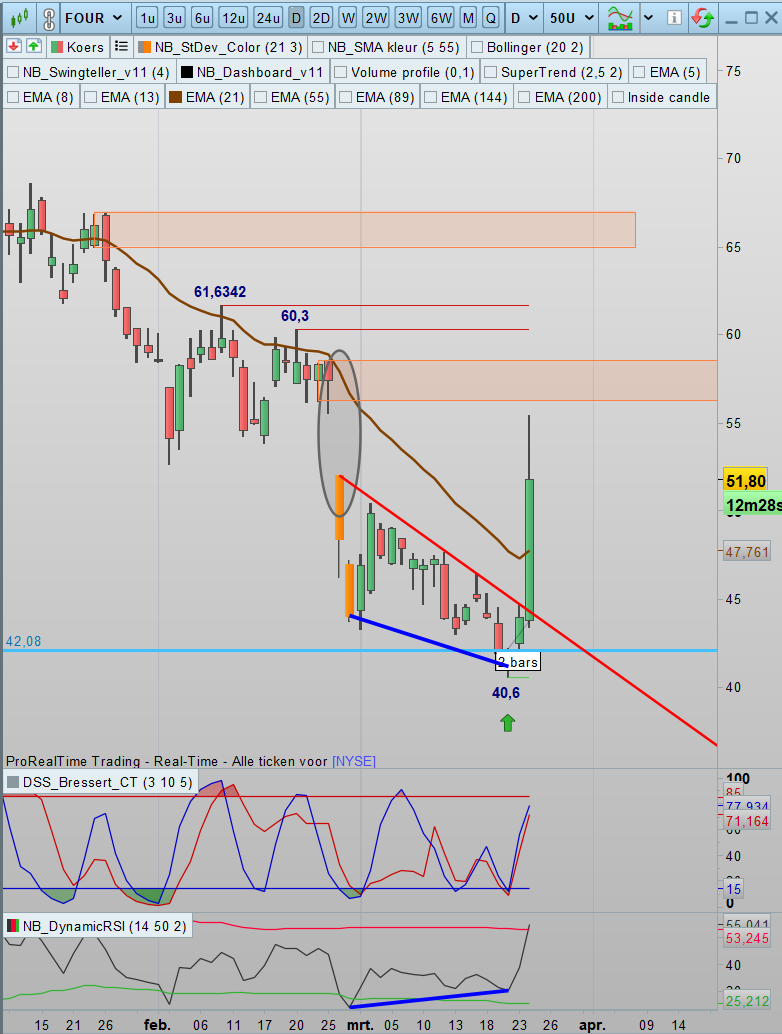Open the 50U units dropdown

[572, 18]
